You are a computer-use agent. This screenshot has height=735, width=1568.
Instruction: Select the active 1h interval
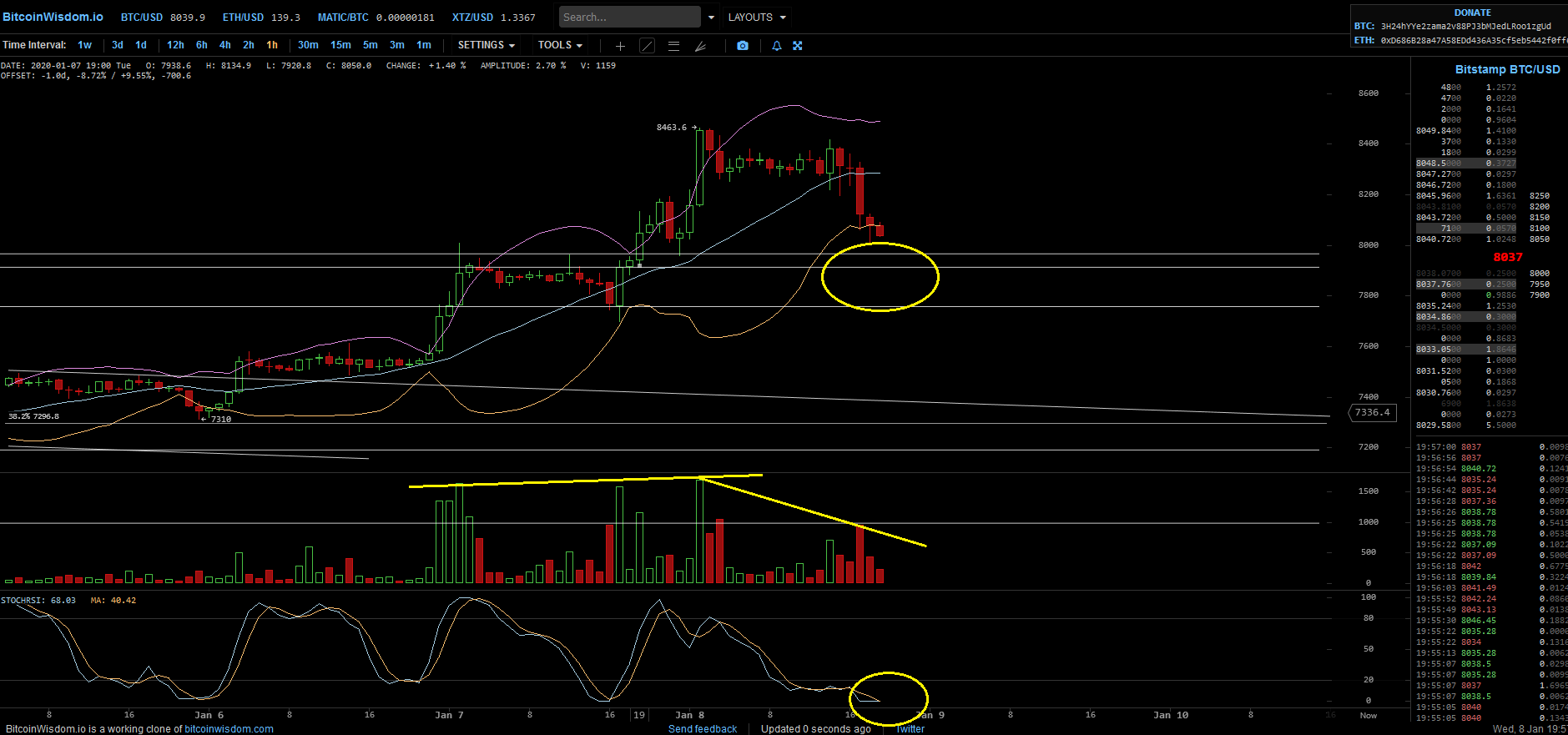pyautogui.click(x=272, y=45)
